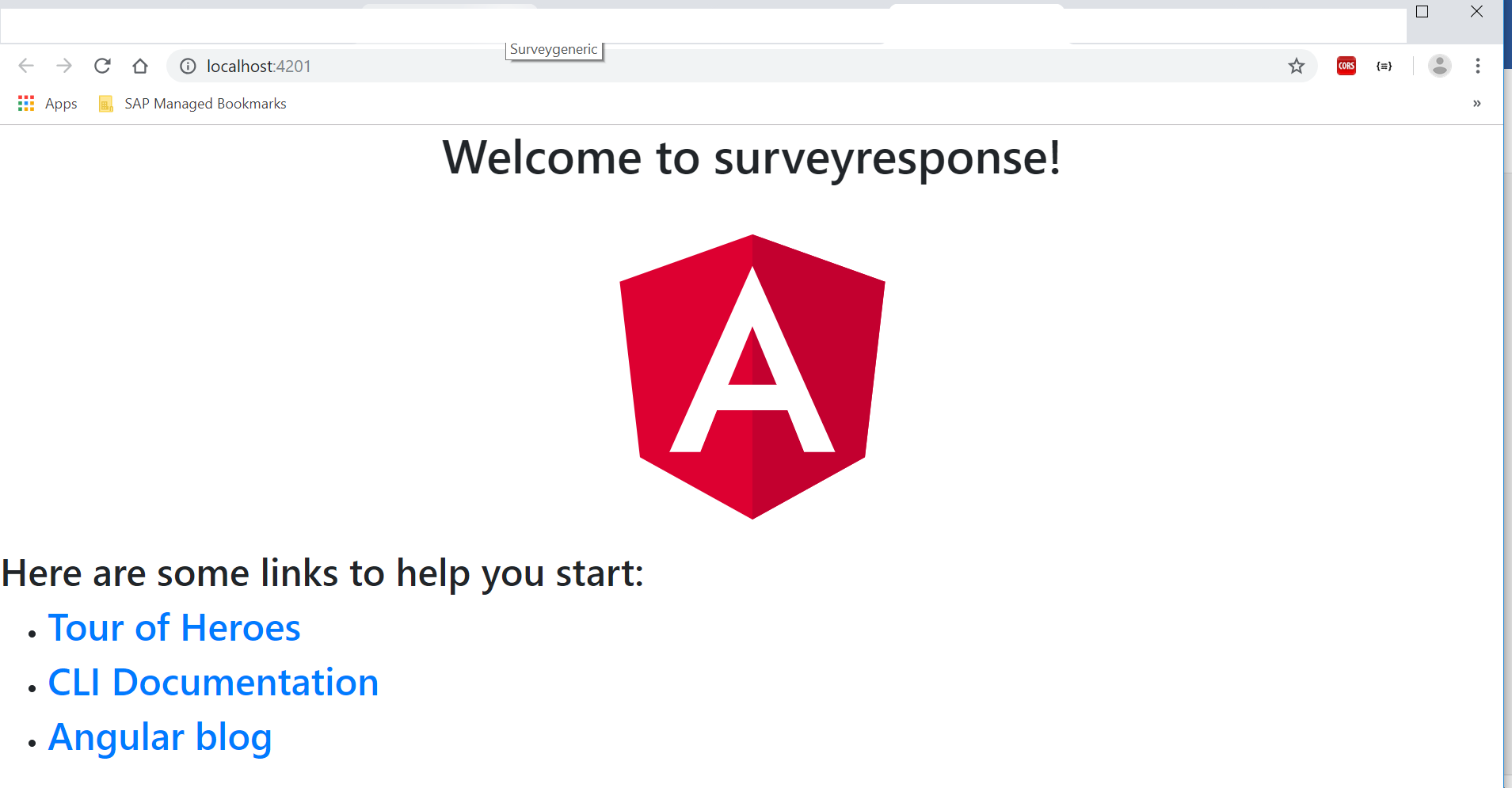Image resolution: width=1512 pixels, height=788 pixels.
Task: Open the Apps shortcut
Action: click(48, 104)
